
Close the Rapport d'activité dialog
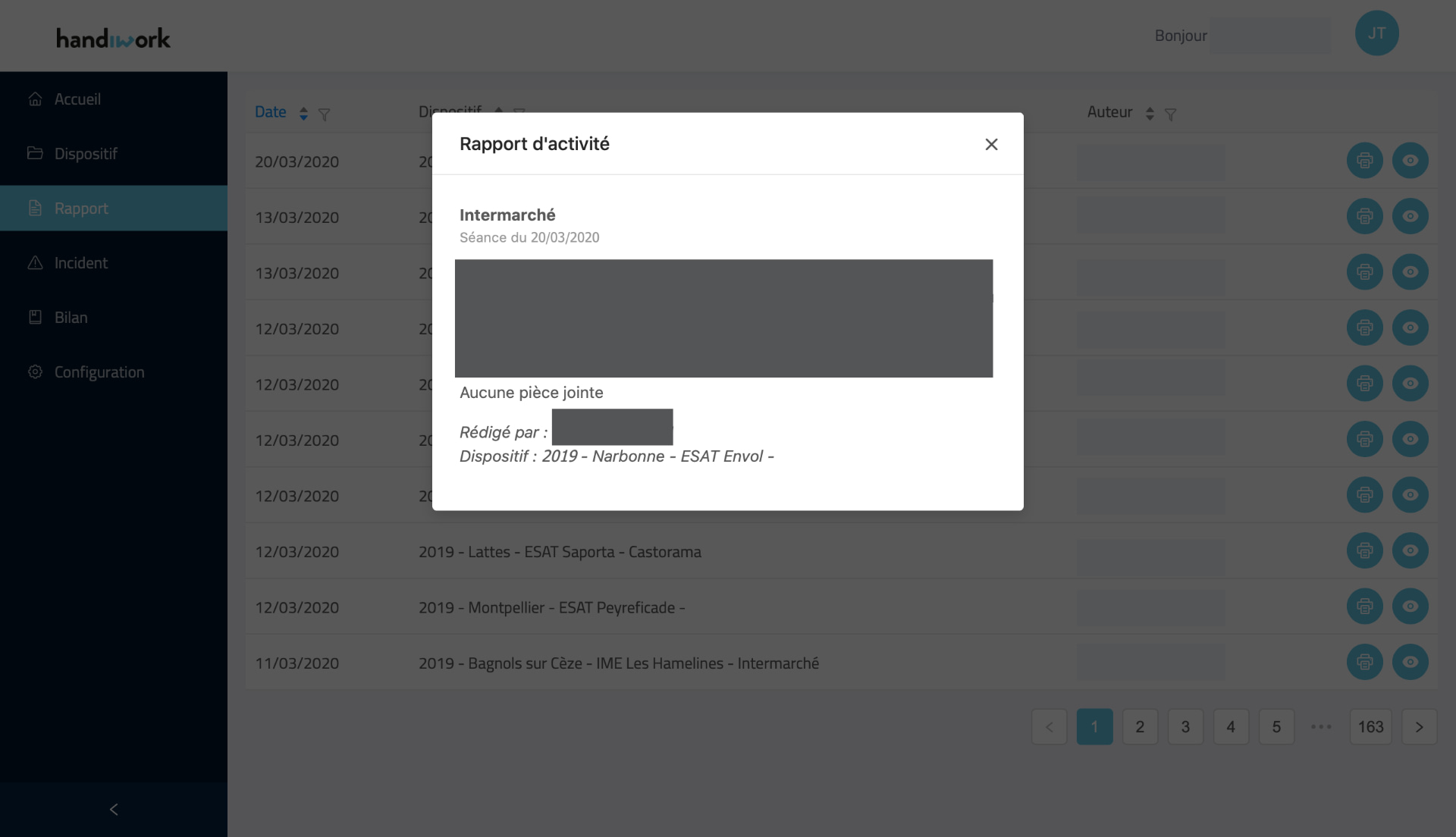point(991,144)
